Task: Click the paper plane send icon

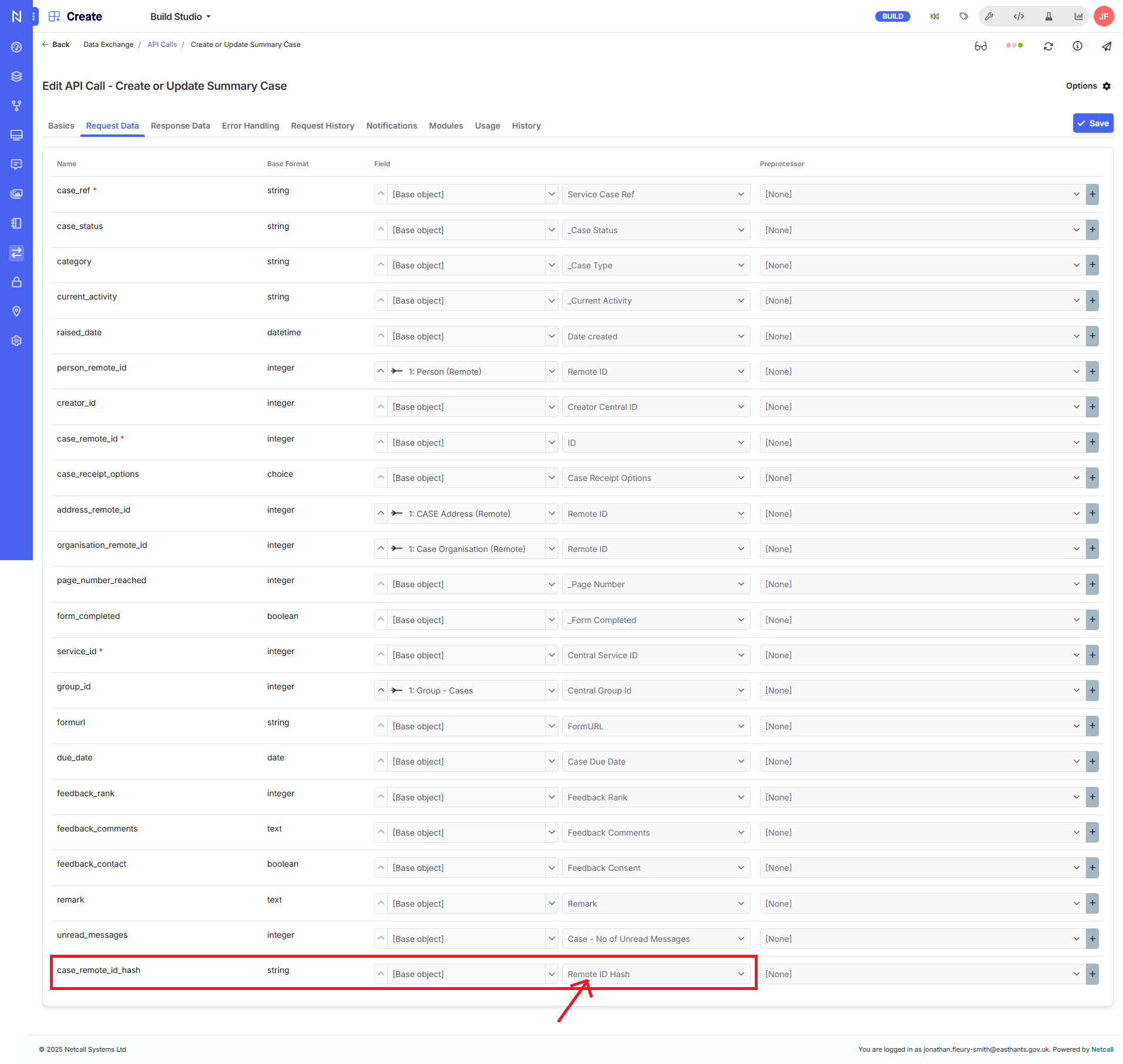Action: (x=1107, y=46)
